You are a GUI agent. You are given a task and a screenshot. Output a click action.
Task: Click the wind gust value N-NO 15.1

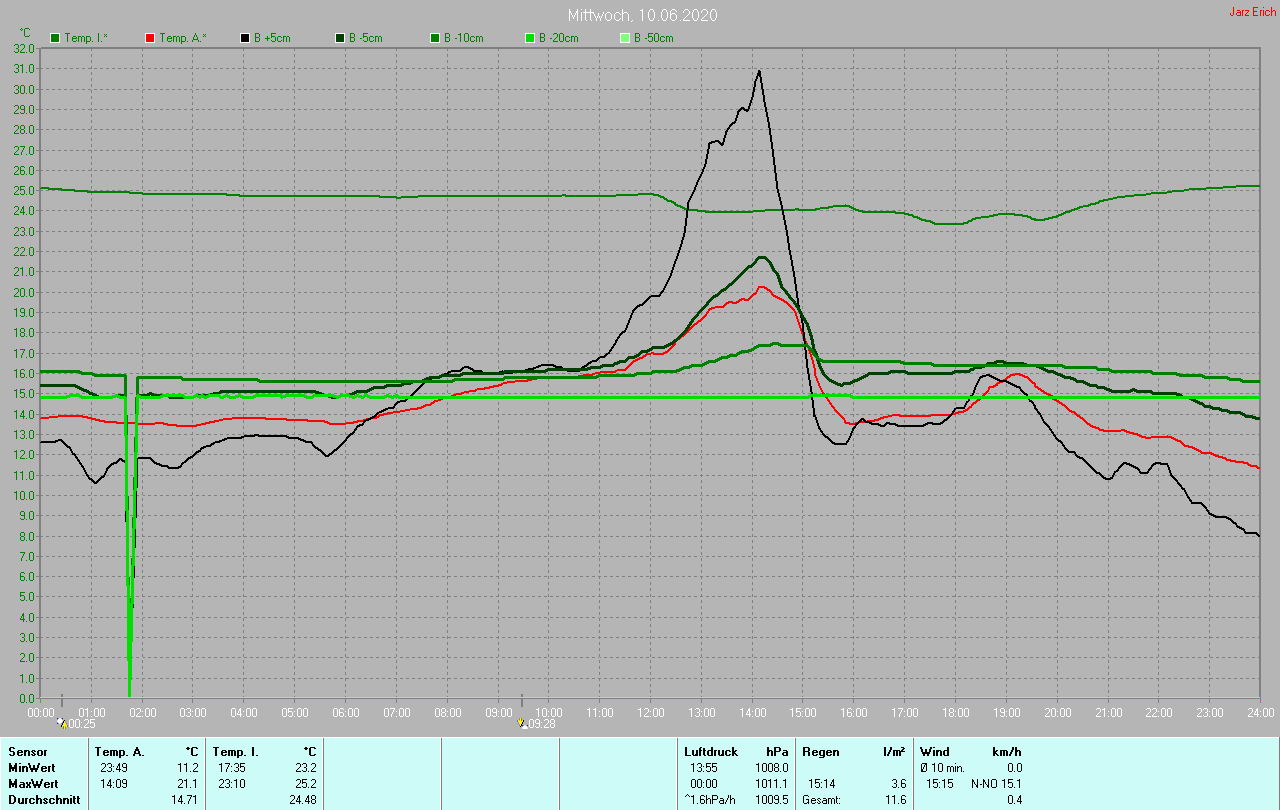tap(996, 783)
